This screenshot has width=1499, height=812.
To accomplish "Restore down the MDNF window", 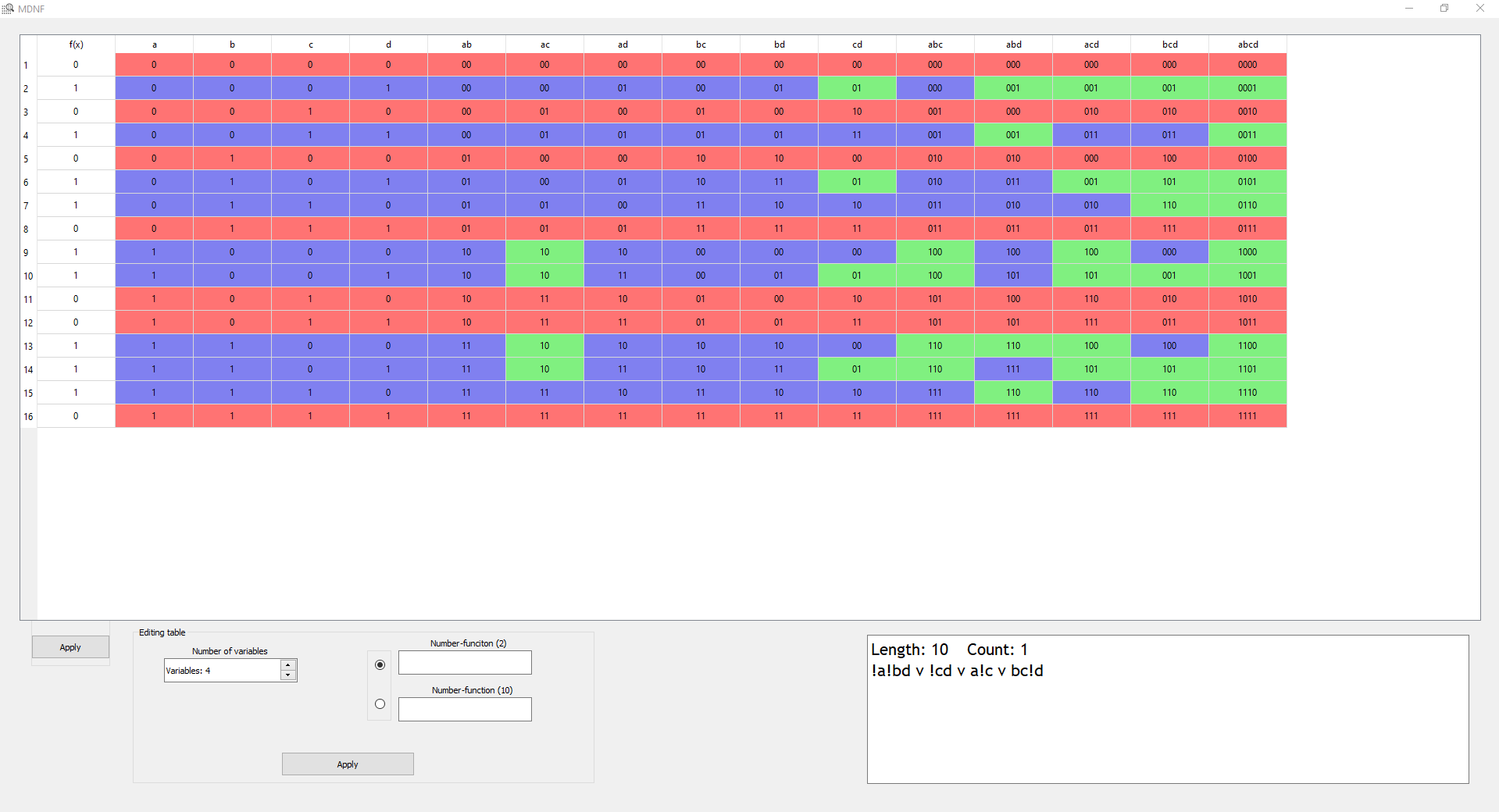I will pyautogui.click(x=1444, y=9).
